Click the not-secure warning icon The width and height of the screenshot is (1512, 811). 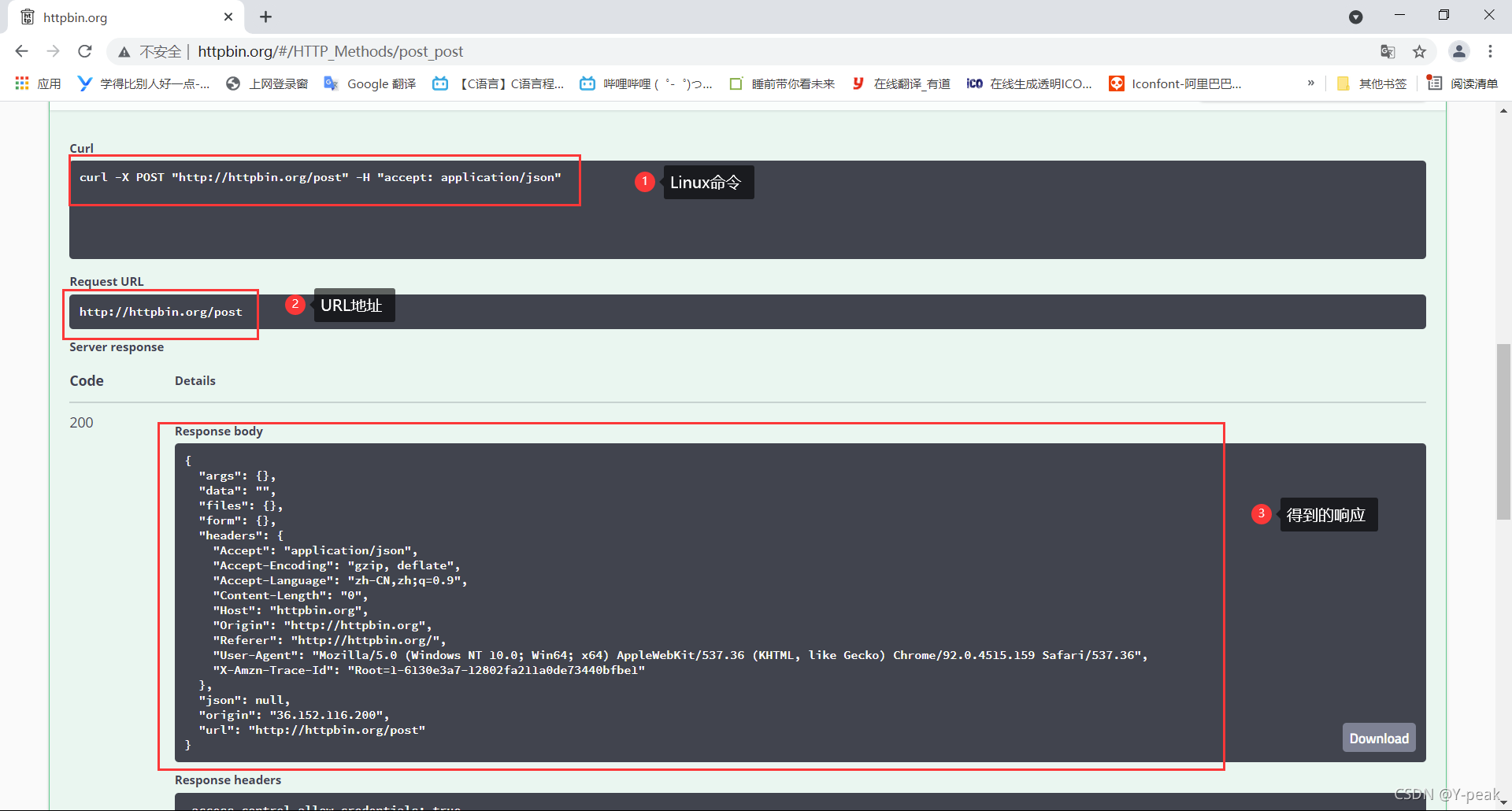click(124, 52)
